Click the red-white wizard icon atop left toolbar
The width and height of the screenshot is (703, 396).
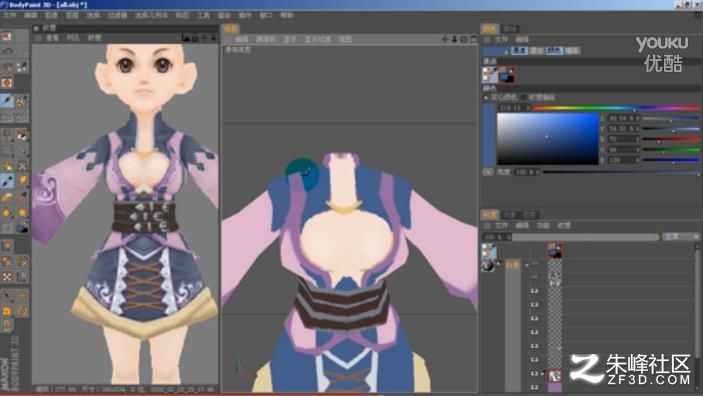(x=7, y=36)
